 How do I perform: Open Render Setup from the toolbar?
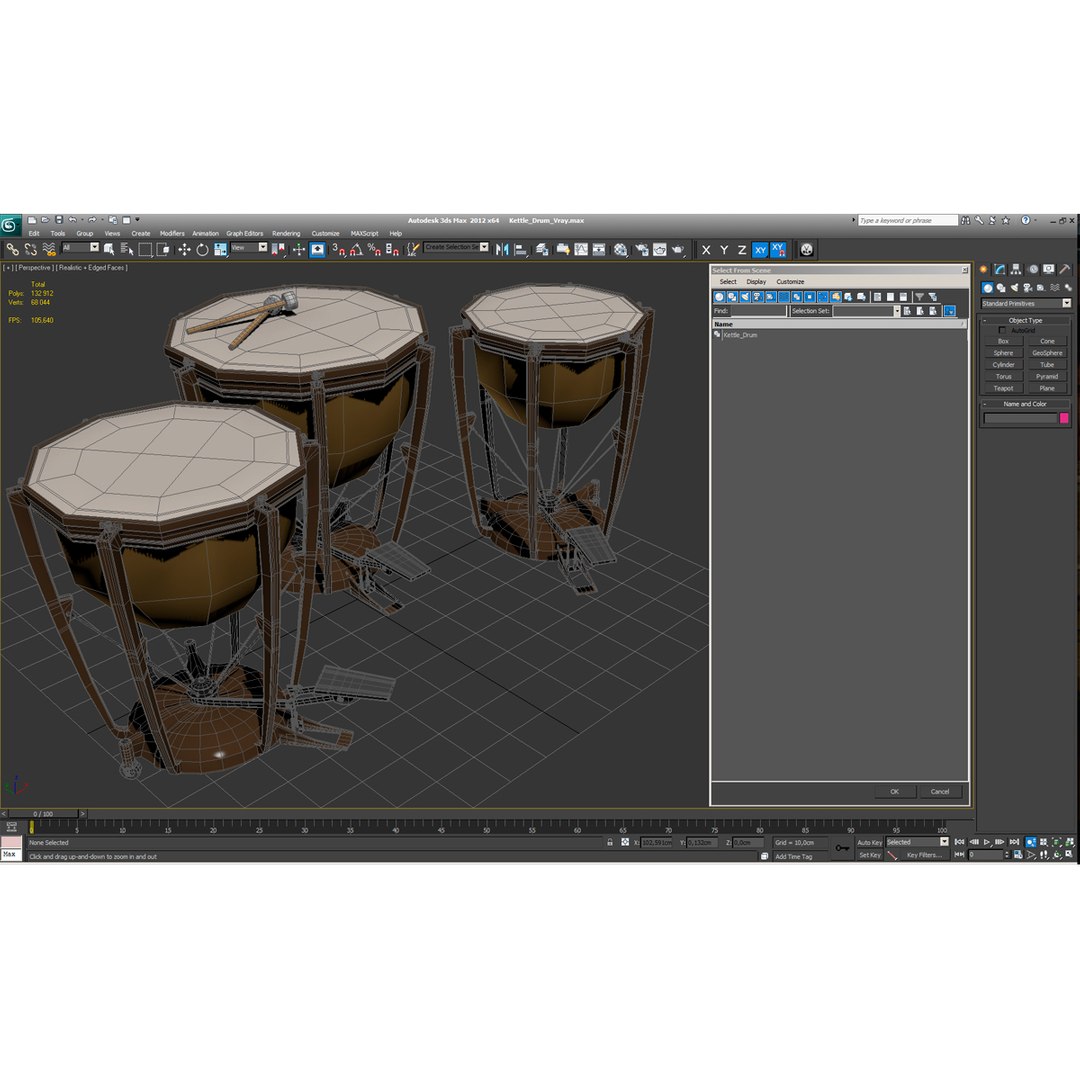[642, 249]
